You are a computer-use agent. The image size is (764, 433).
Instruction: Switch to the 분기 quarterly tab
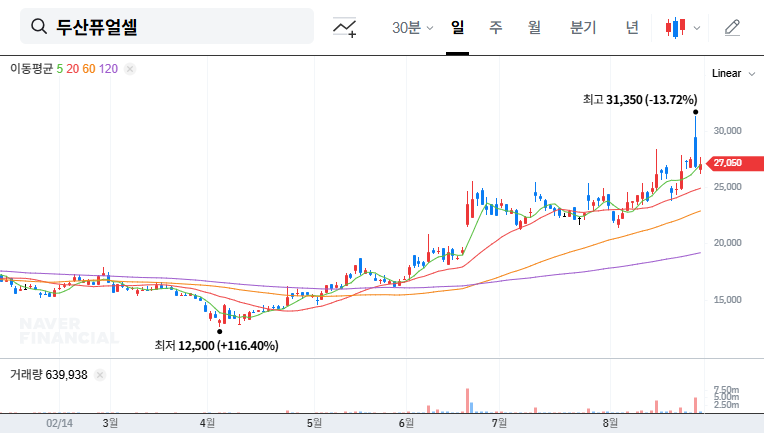coord(583,27)
